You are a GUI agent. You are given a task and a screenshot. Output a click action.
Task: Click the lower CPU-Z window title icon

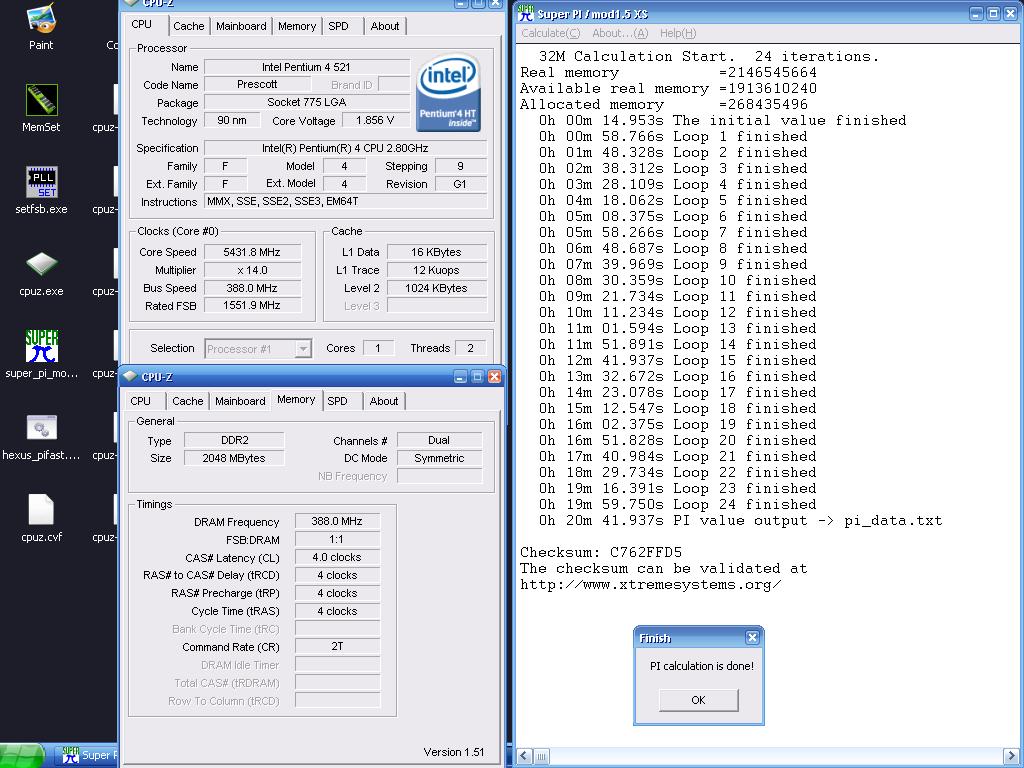coord(131,377)
